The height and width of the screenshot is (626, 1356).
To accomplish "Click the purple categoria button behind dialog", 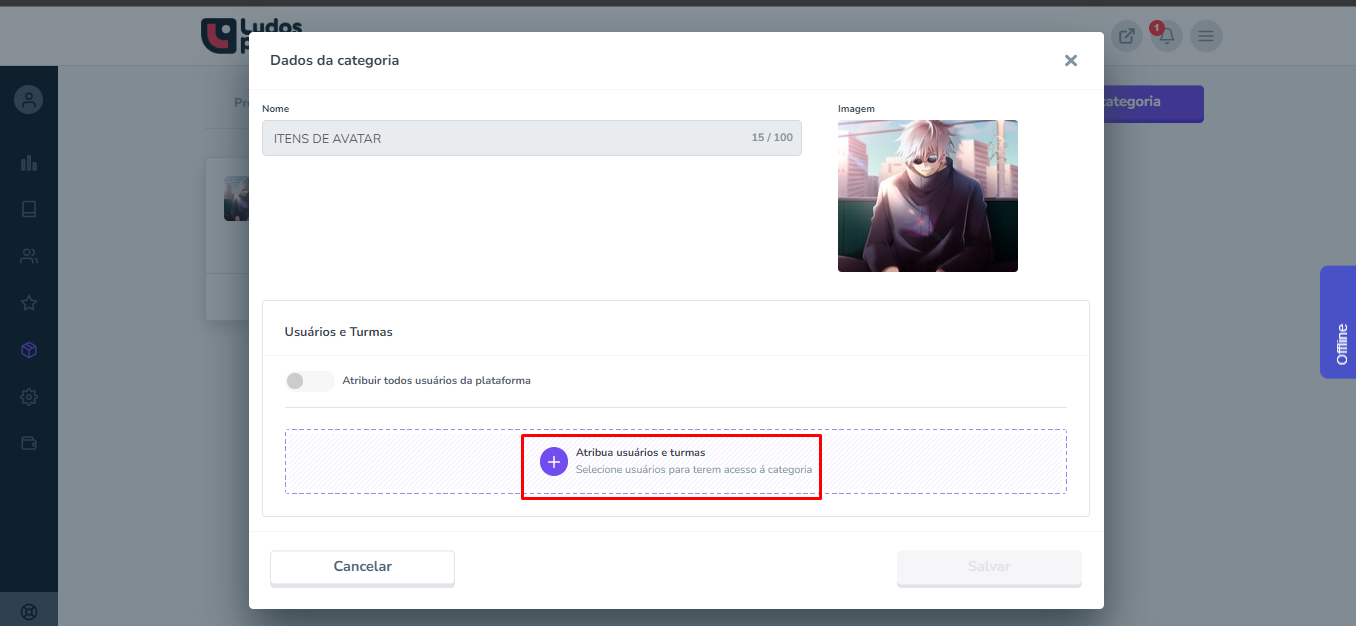I will tap(1154, 103).
